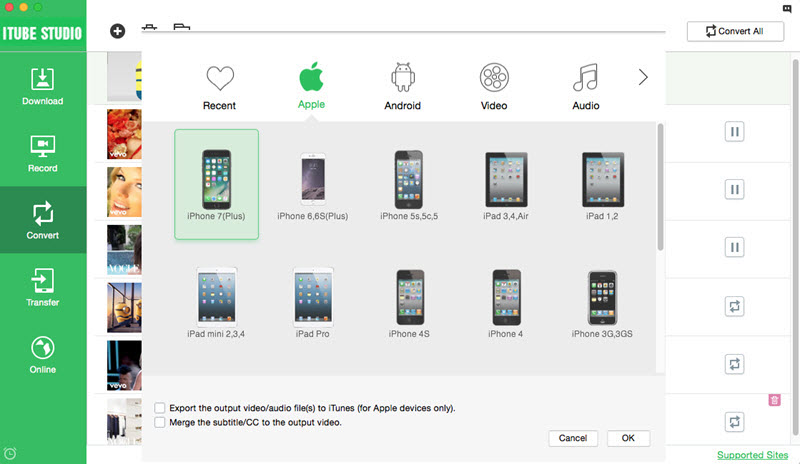Viewport: 800px width, 464px height.
Task: Enable merge subtitle/CC to output video
Action: click(160, 422)
